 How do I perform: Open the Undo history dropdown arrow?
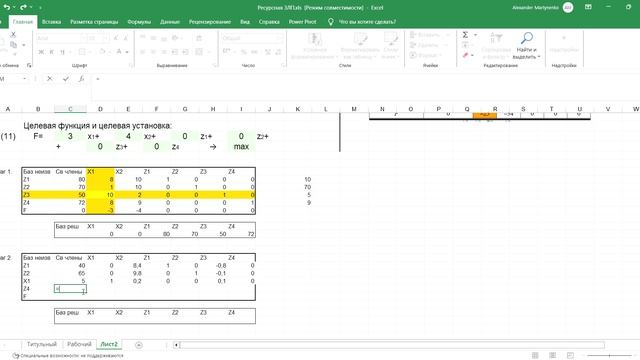pyautogui.click(x=14, y=8)
